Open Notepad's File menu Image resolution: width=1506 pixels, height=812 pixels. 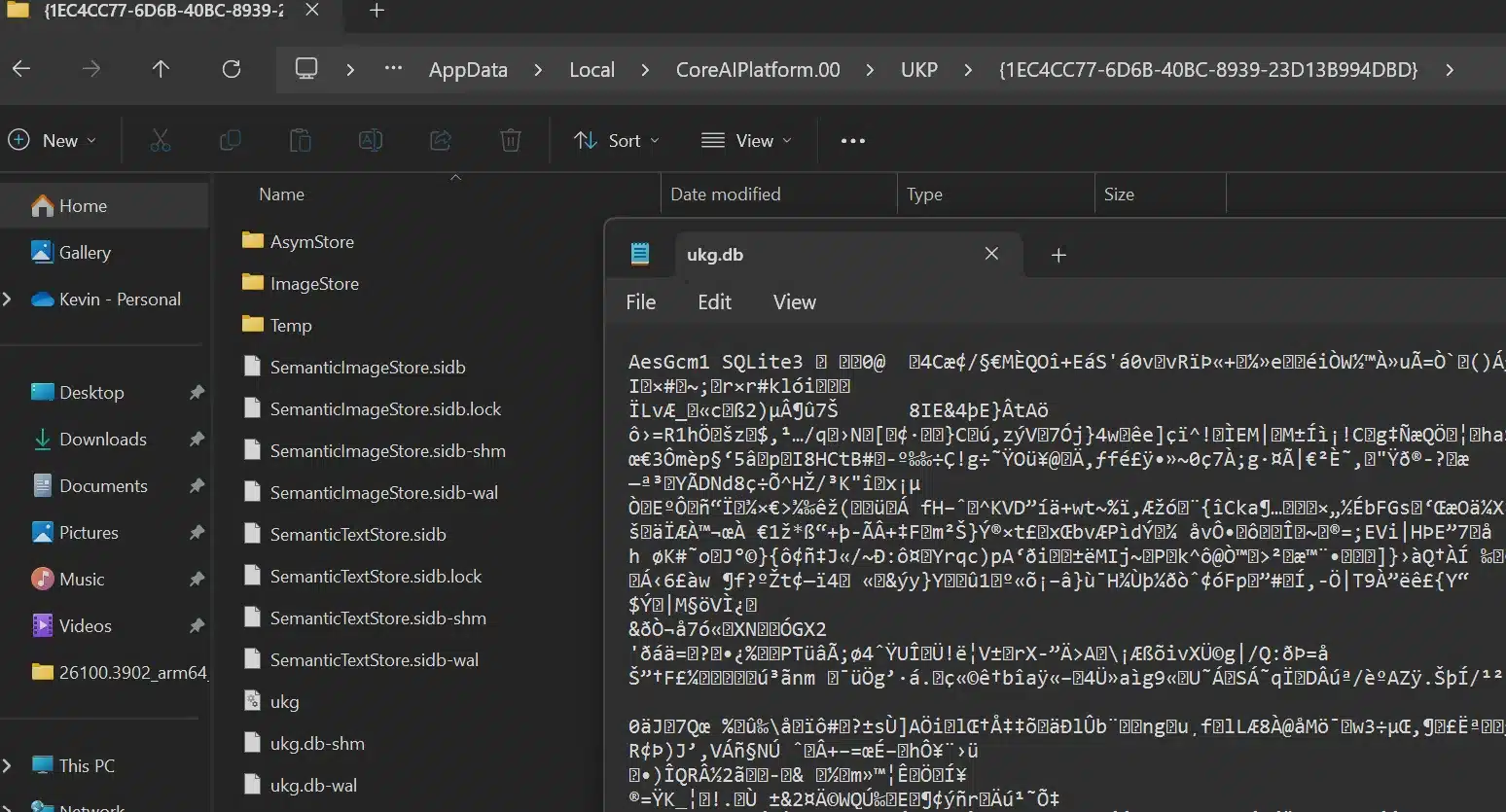[640, 301]
